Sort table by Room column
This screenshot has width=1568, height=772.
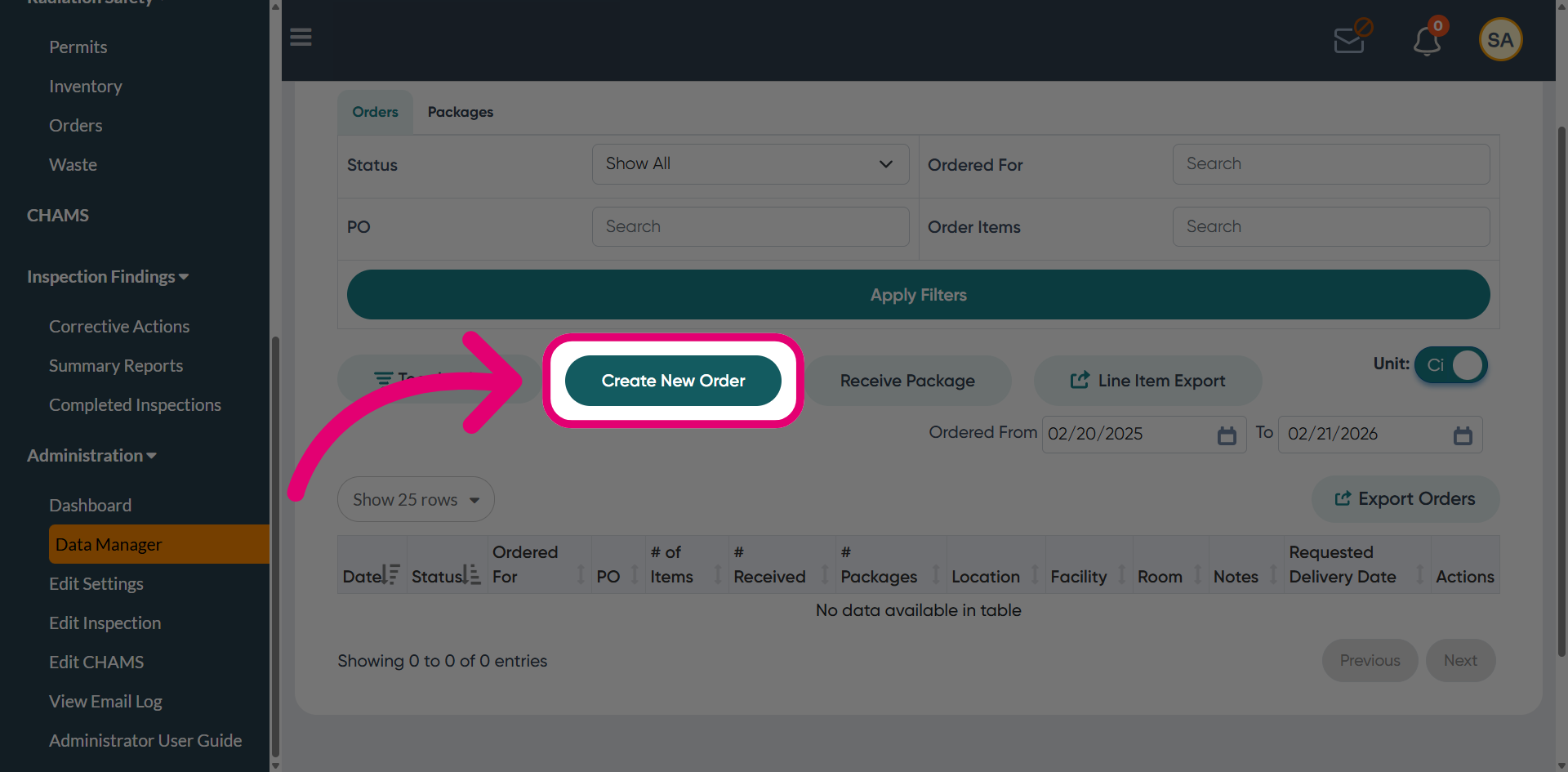coord(1170,564)
